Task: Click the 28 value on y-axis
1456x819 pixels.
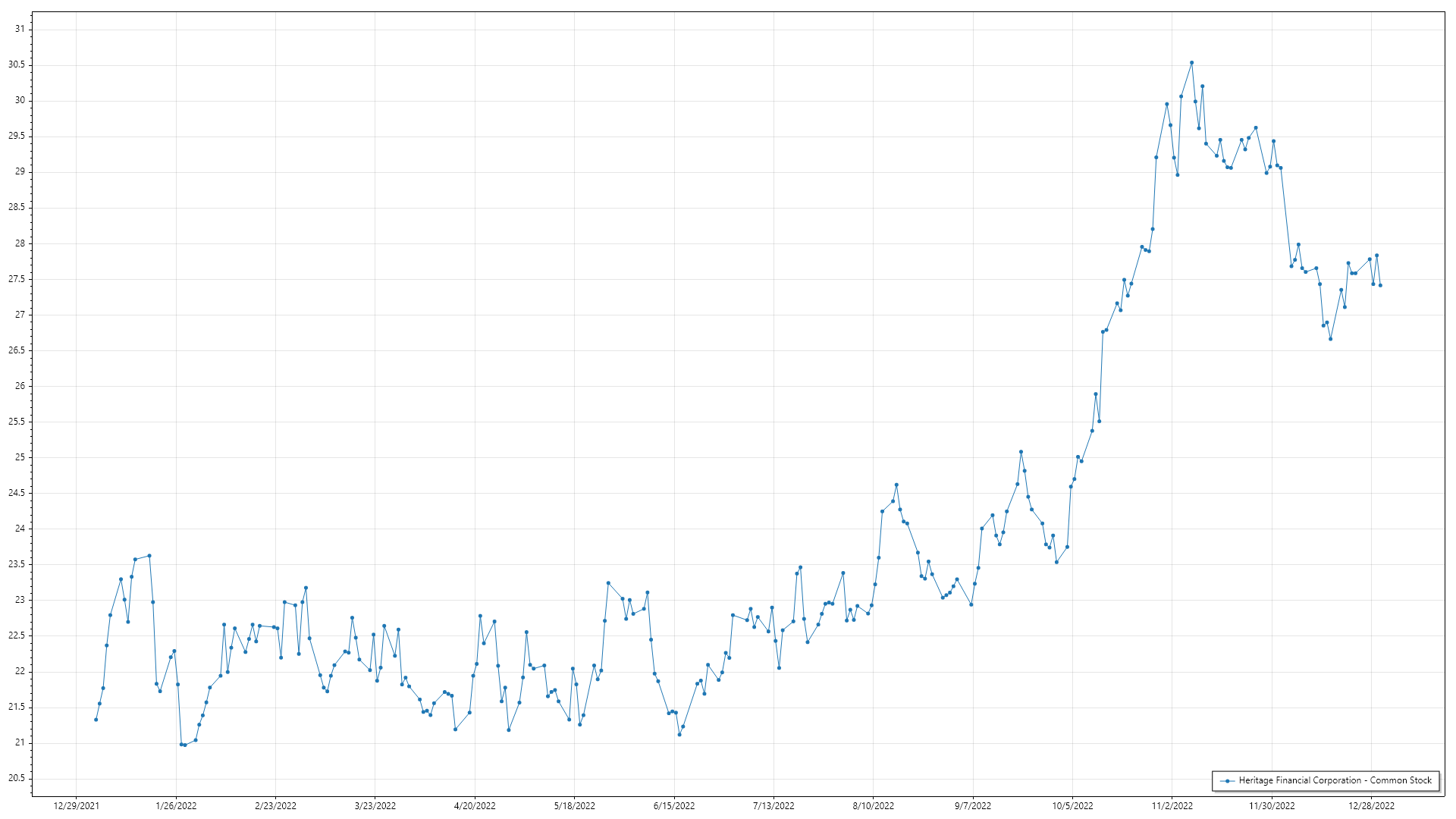Action: [x=19, y=243]
